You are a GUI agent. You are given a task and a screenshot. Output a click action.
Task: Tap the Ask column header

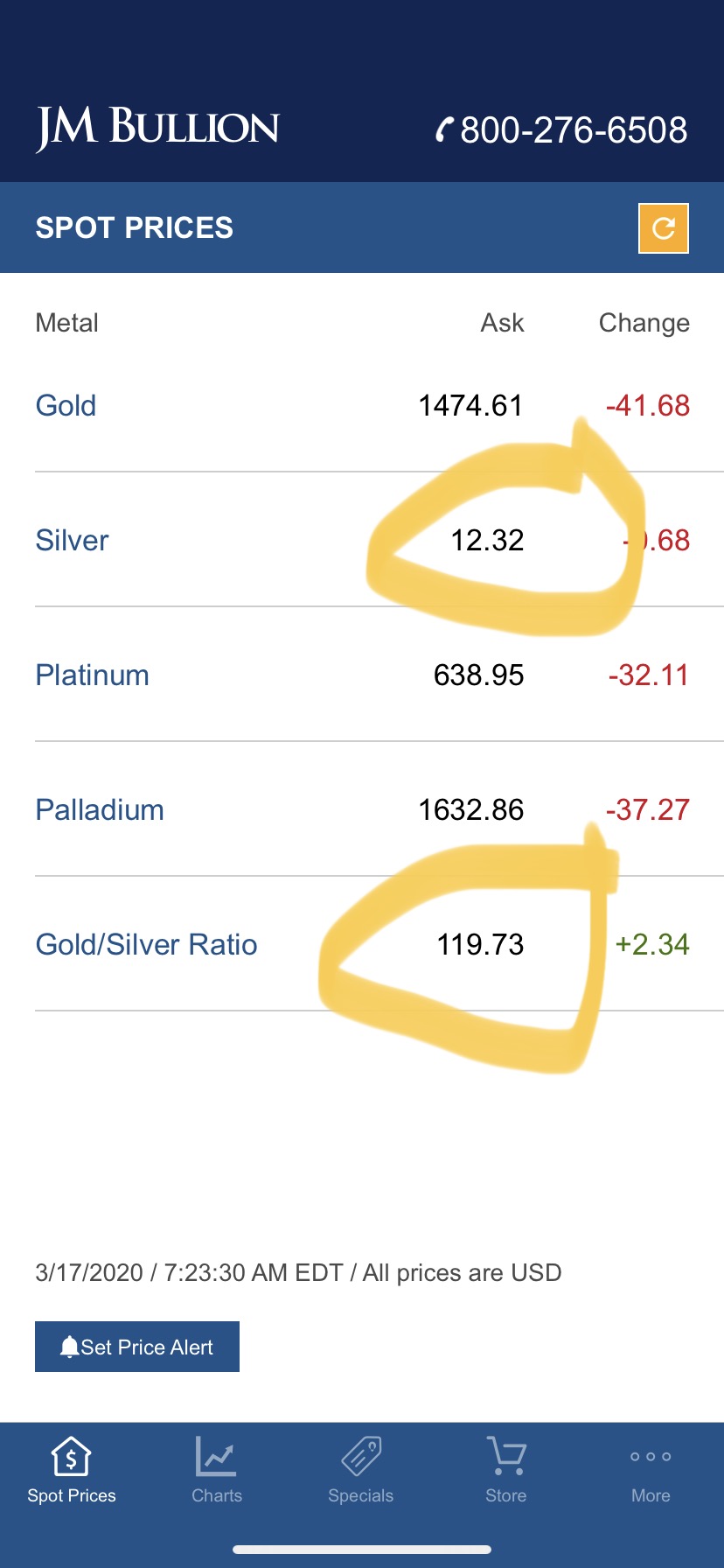(502, 323)
